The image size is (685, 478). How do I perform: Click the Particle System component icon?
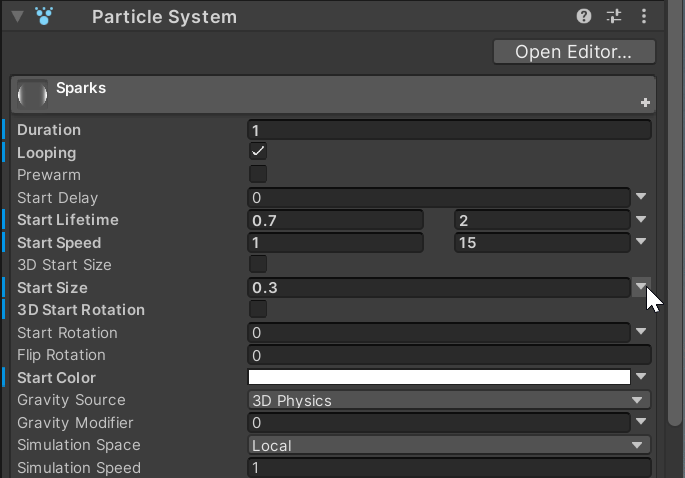(x=44, y=16)
